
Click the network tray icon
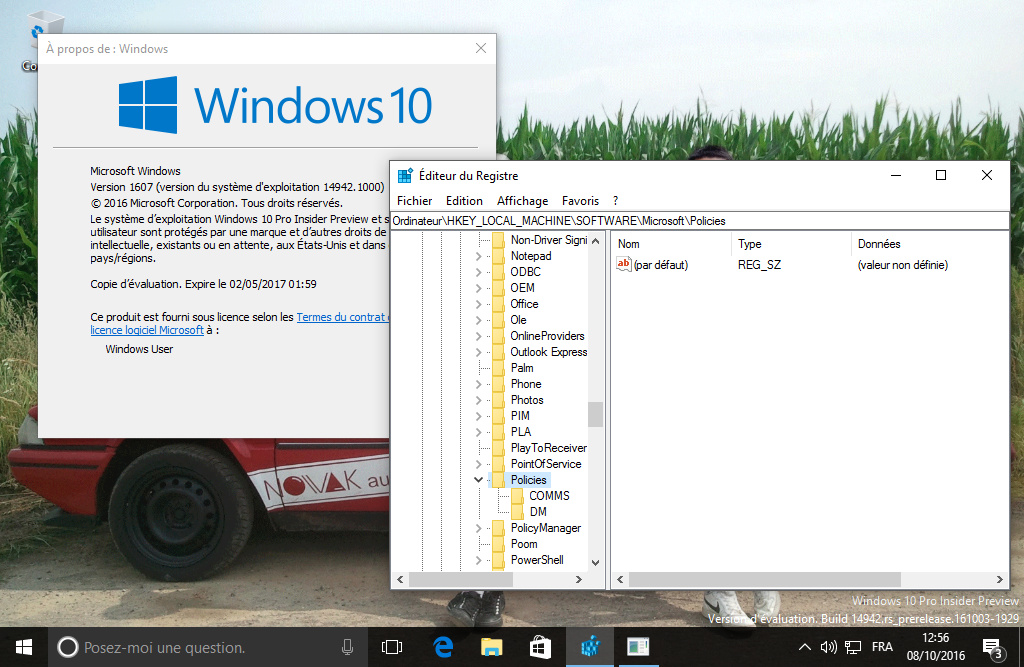[853, 647]
